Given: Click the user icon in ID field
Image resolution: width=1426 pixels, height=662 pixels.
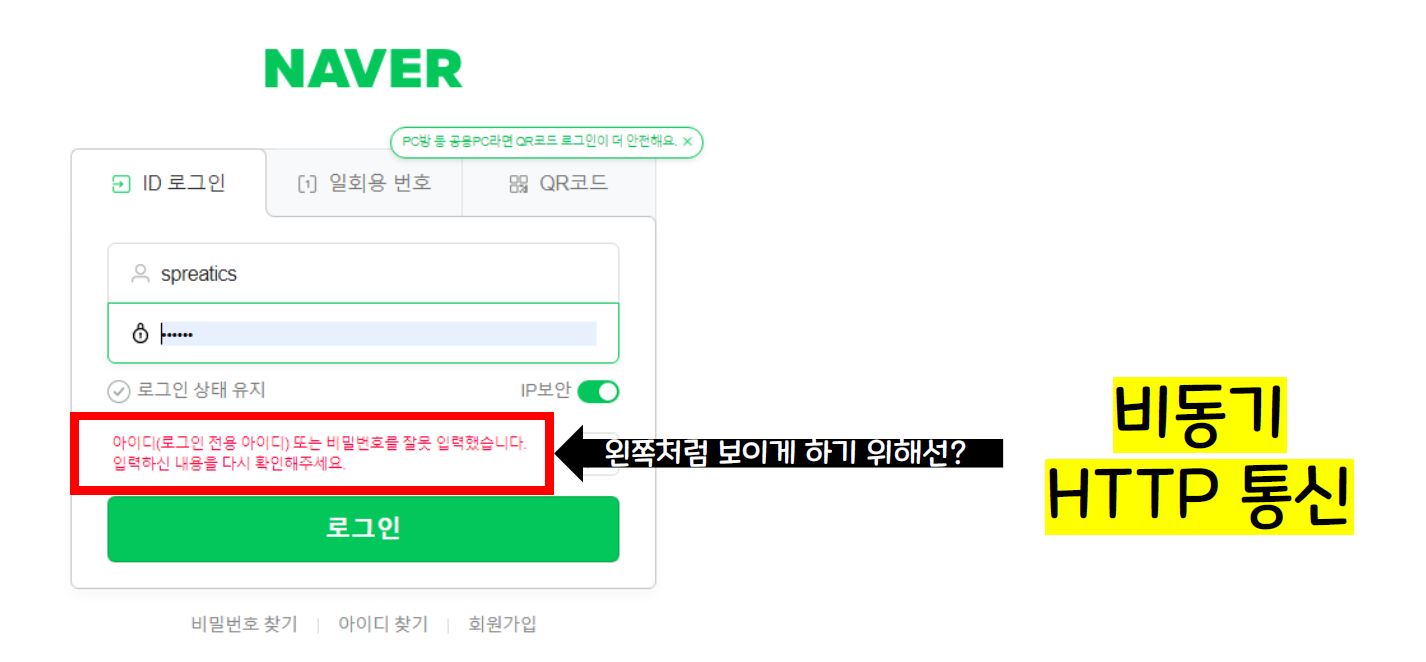Looking at the screenshot, I should click(x=140, y=273).
